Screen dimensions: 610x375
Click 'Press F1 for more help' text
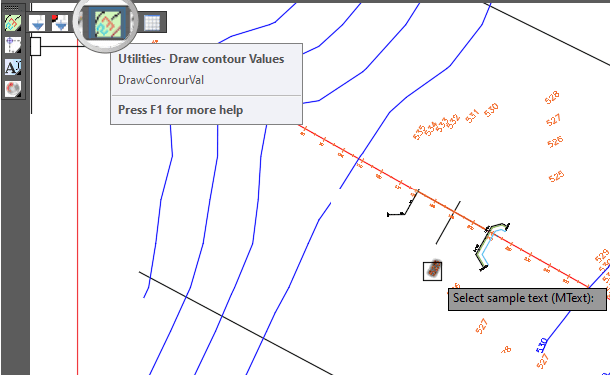click(x=181, y=110)
